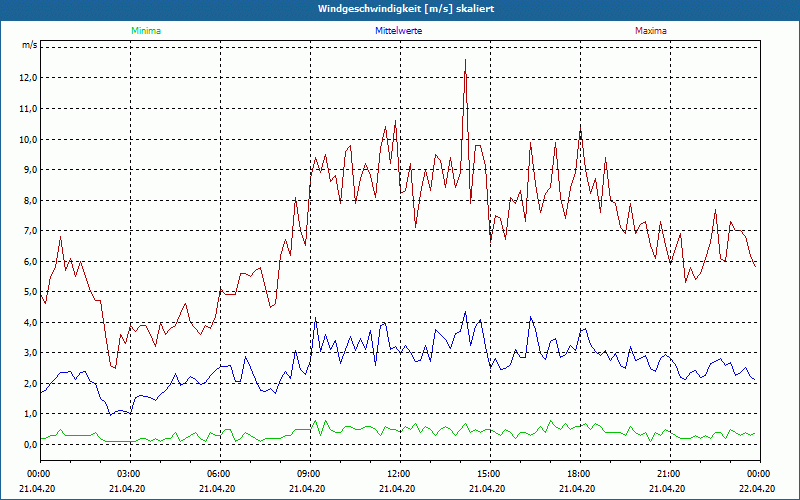Image resolution: width=800 pixels, height=500 pixels.
Task: Select the 2,0 y-axis value
Action: (x=31, y=383)
